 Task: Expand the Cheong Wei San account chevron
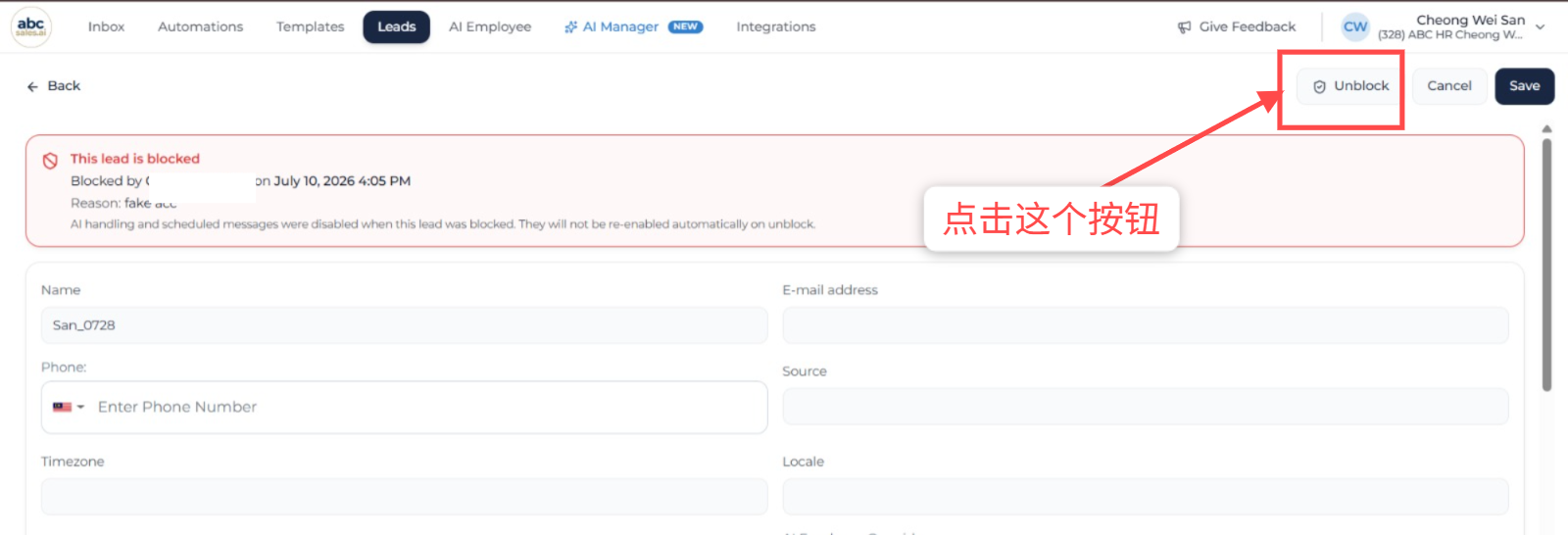(x=1541, y=27)
